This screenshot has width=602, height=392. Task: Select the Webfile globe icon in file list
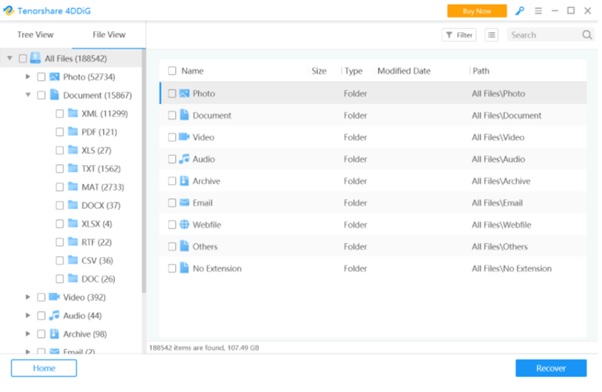coord(184,224)
